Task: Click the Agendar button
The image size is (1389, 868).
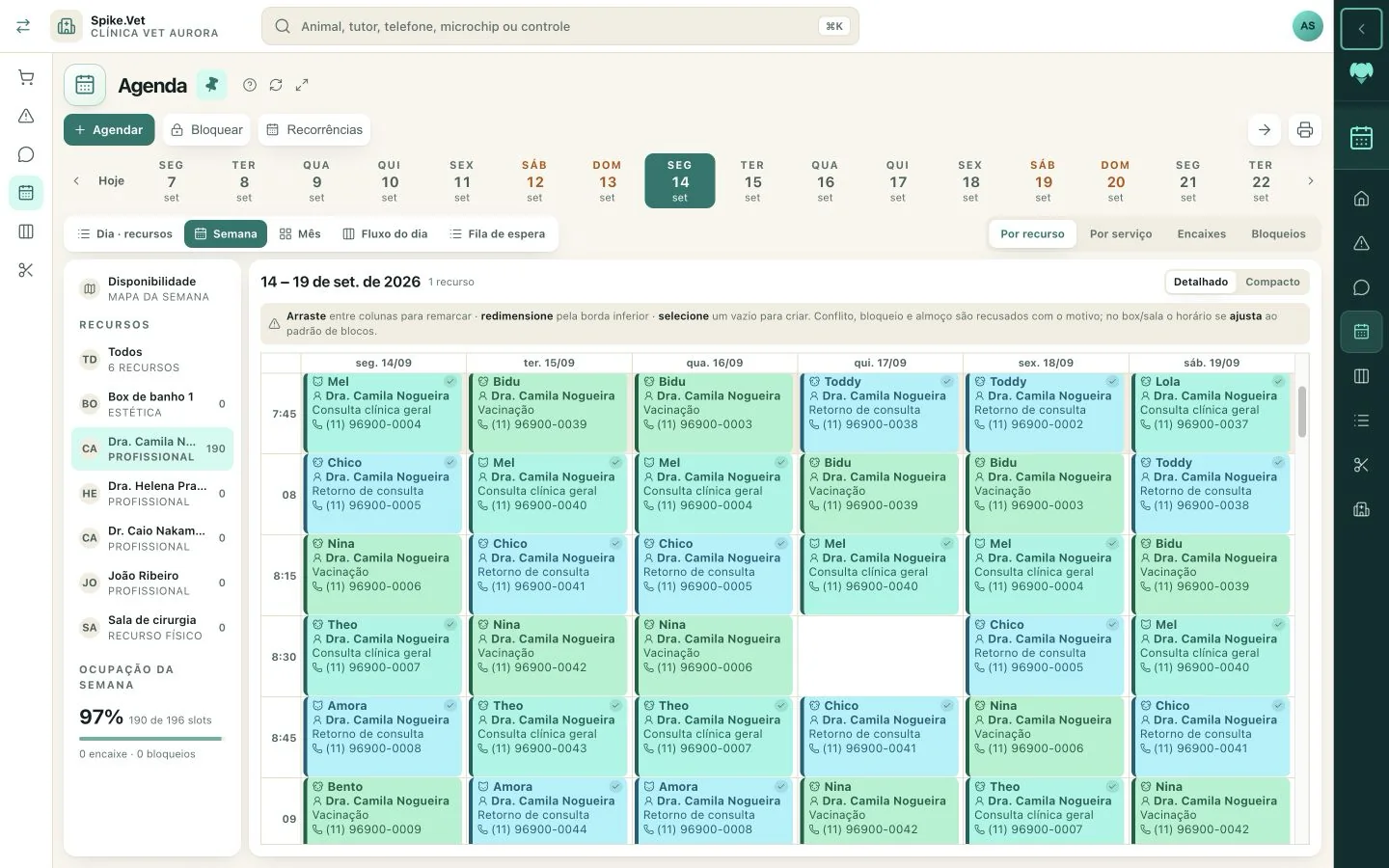Action: pos(109,130)
